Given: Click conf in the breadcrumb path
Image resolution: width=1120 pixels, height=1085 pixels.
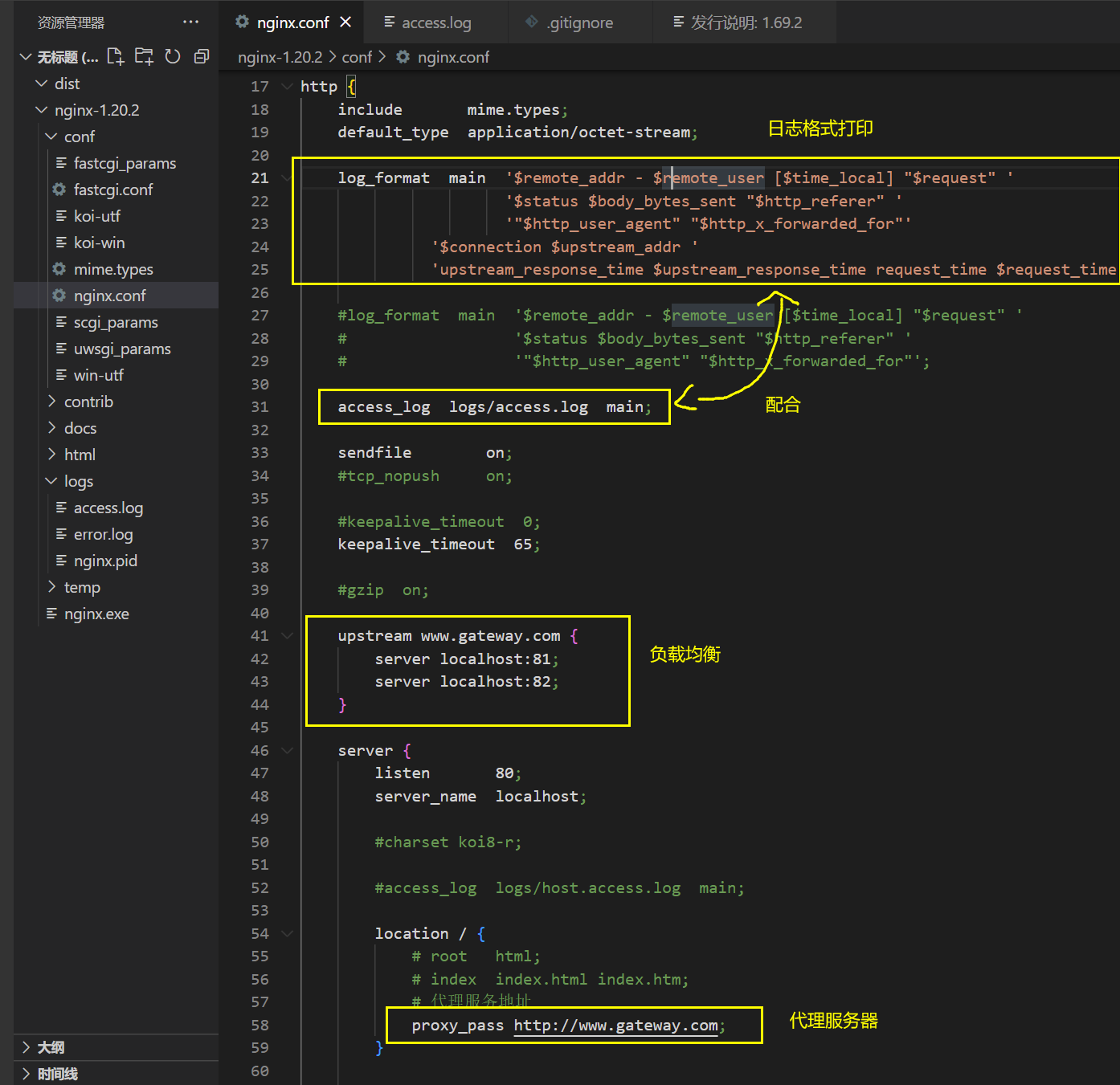Looking at the screenshot, I should point(357,57).
